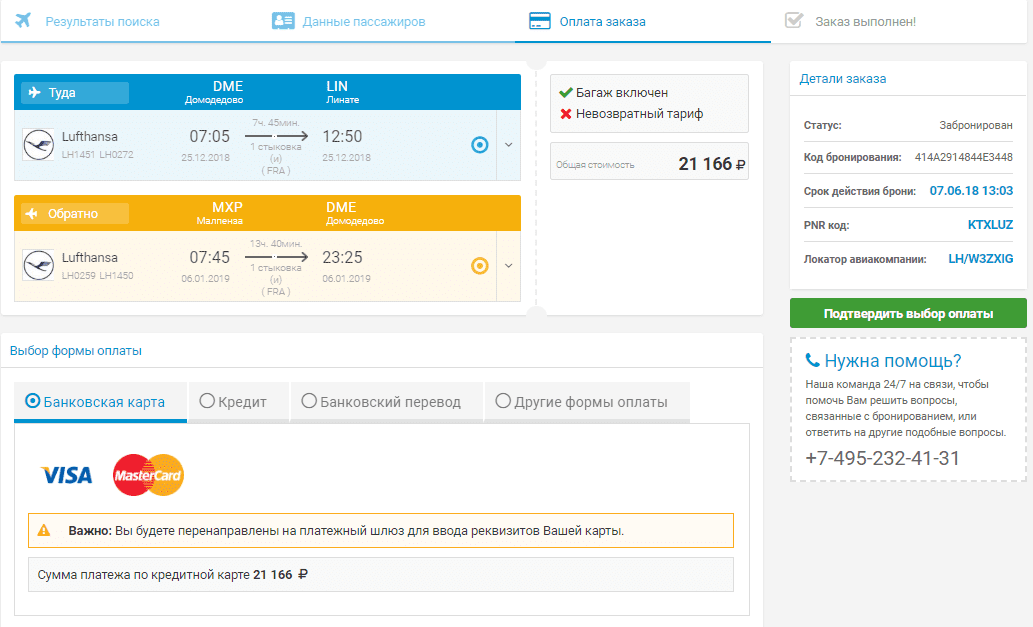Click the credit card icon beside Оплата заказа
Viewport: 1033px width, 627px height.
click(x=540, y=21)
